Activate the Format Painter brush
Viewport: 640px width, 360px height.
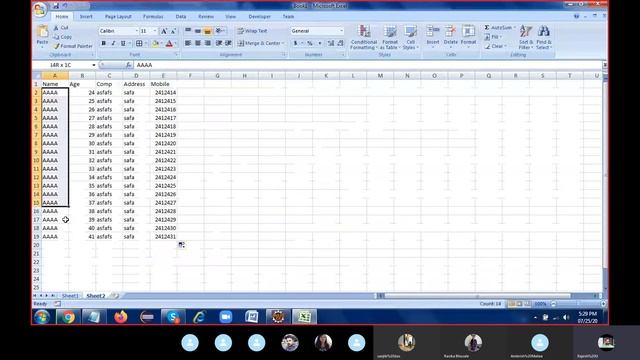[73, 46]
